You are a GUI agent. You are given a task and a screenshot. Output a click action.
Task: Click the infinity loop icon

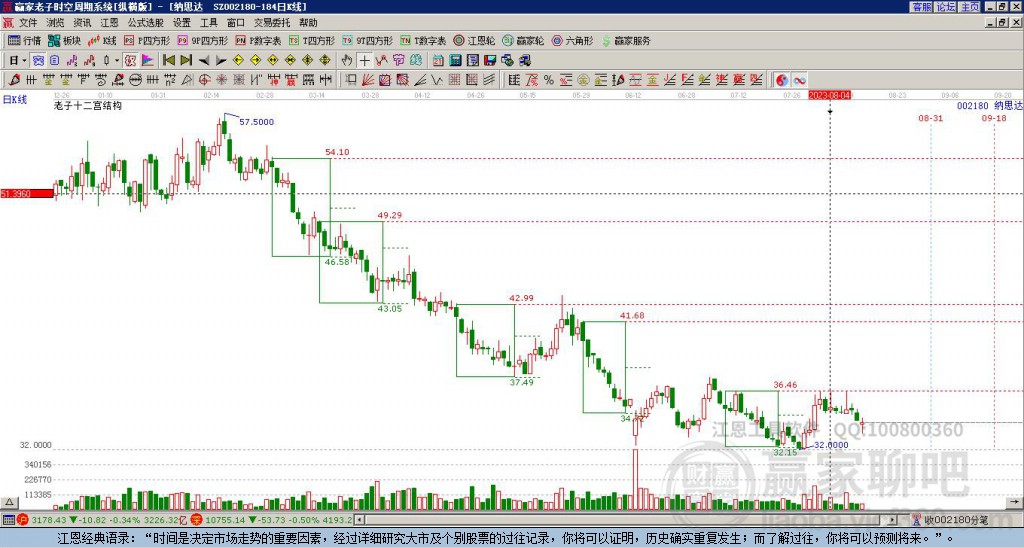799,80
